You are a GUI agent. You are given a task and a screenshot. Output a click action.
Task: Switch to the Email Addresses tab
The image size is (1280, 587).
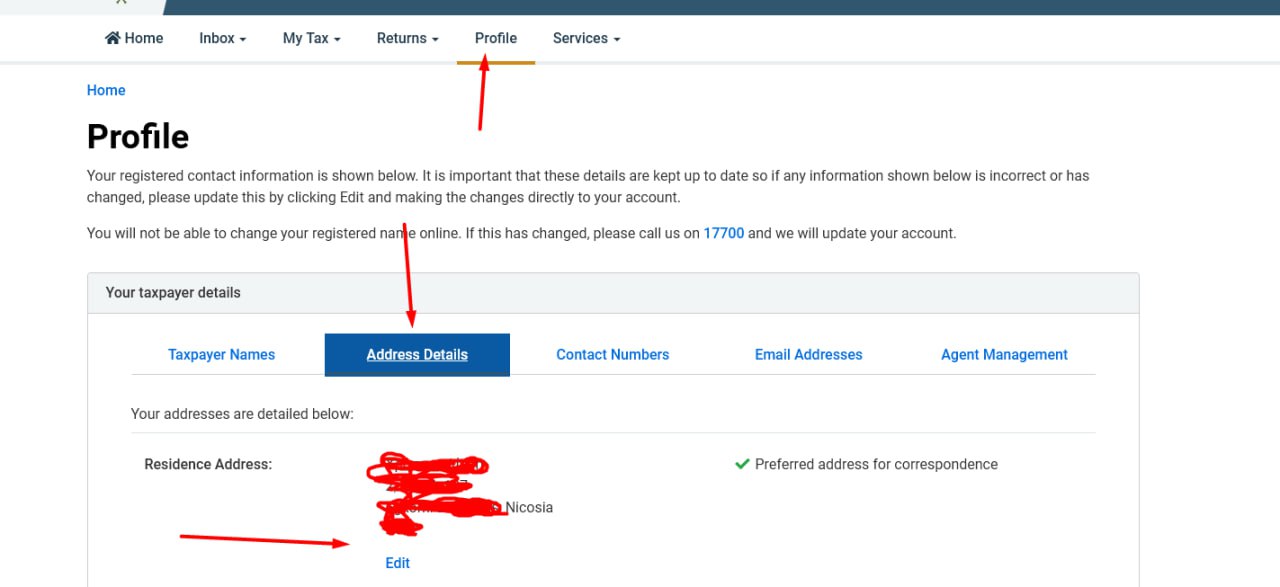808,354
